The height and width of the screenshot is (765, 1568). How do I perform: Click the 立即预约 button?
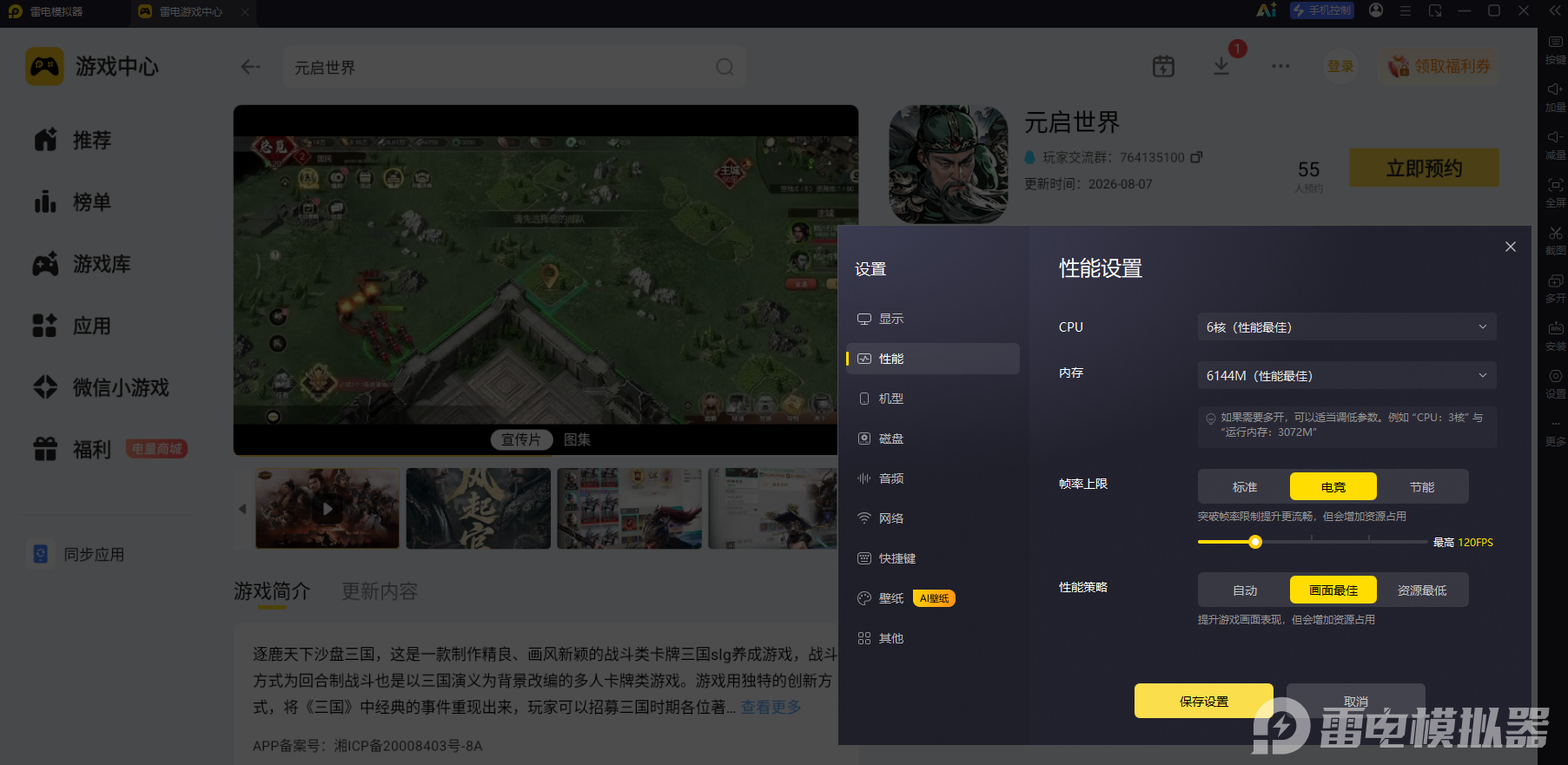[x=1424, y=168]
